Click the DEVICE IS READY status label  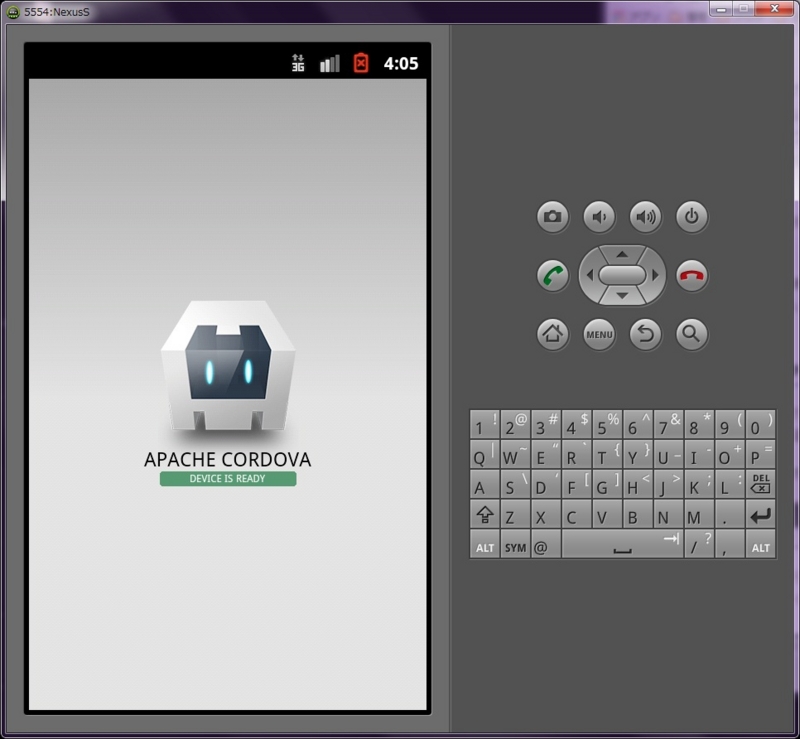point(228,479)
